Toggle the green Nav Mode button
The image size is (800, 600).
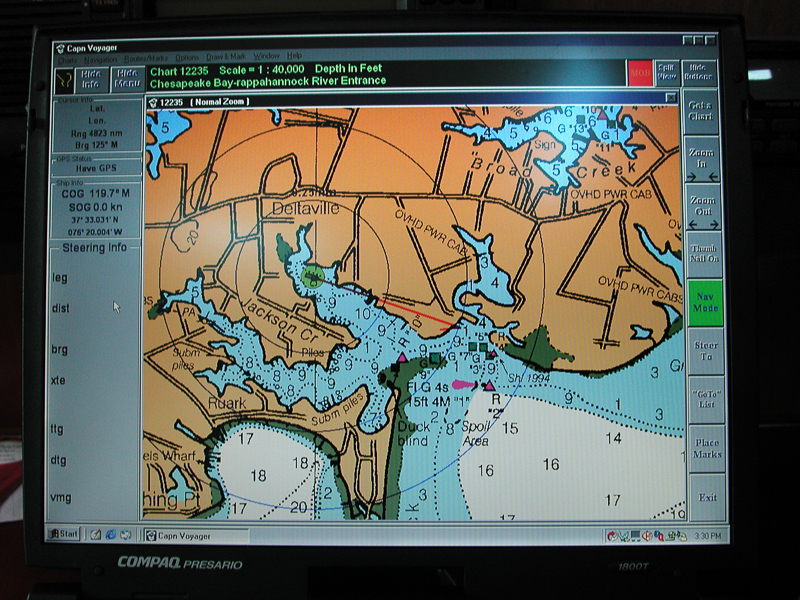pyautogui.click(x=705, y=303)
